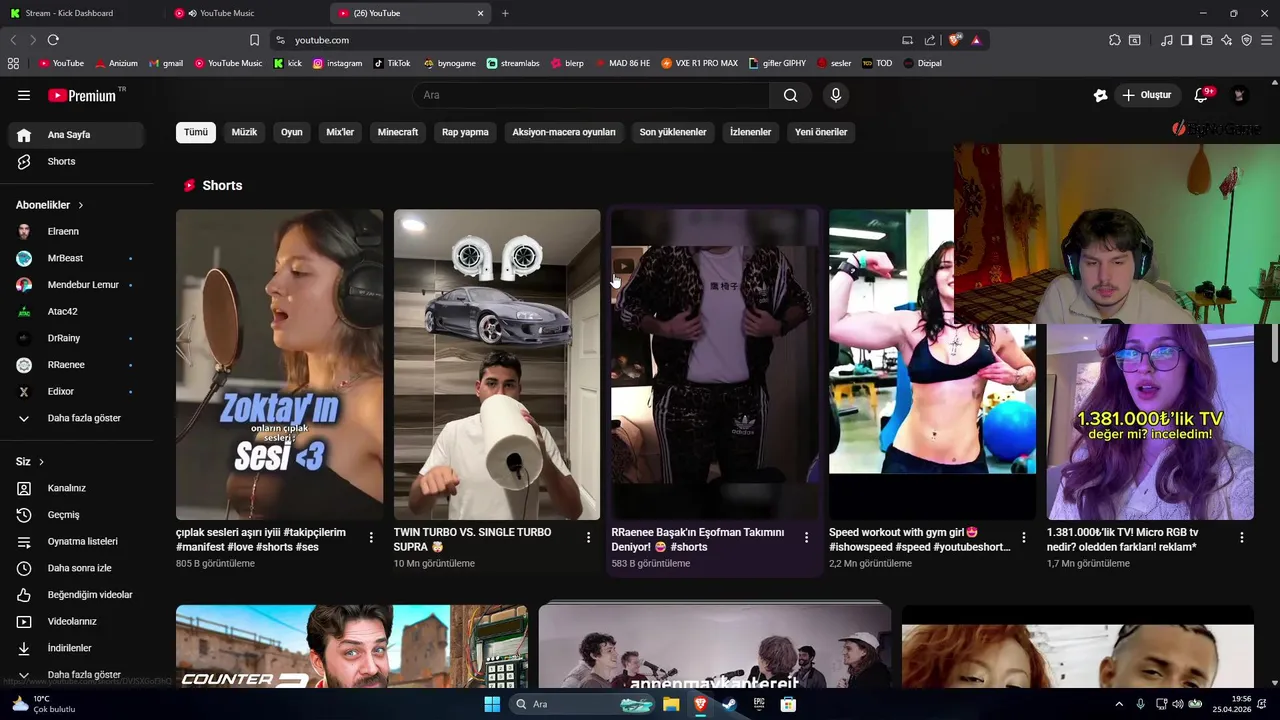The width and height of the screenshot is (1280, 720).
Task: Open the Brave Shields lion icon
Action: 955,40
